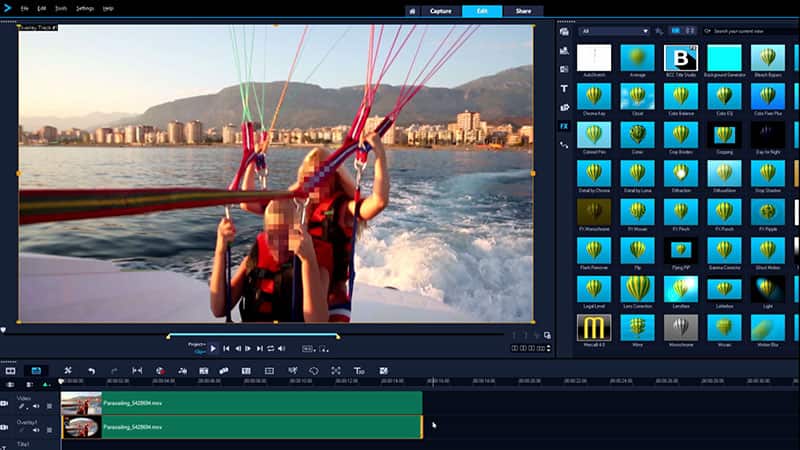Open the FX filter library
Viewport: 800px width, 450px height.
pos(565,127)
